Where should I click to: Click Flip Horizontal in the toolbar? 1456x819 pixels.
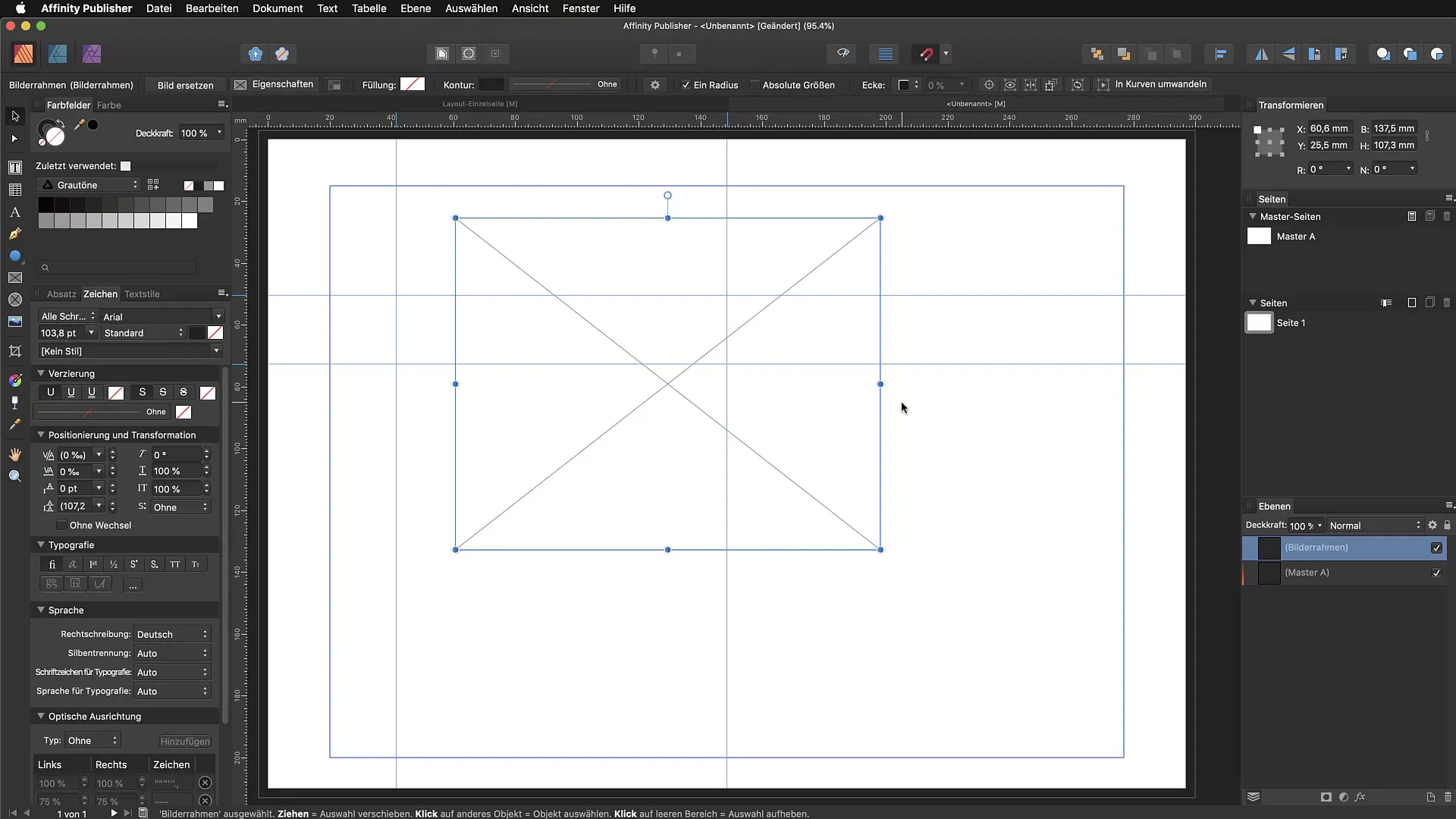1262,54
